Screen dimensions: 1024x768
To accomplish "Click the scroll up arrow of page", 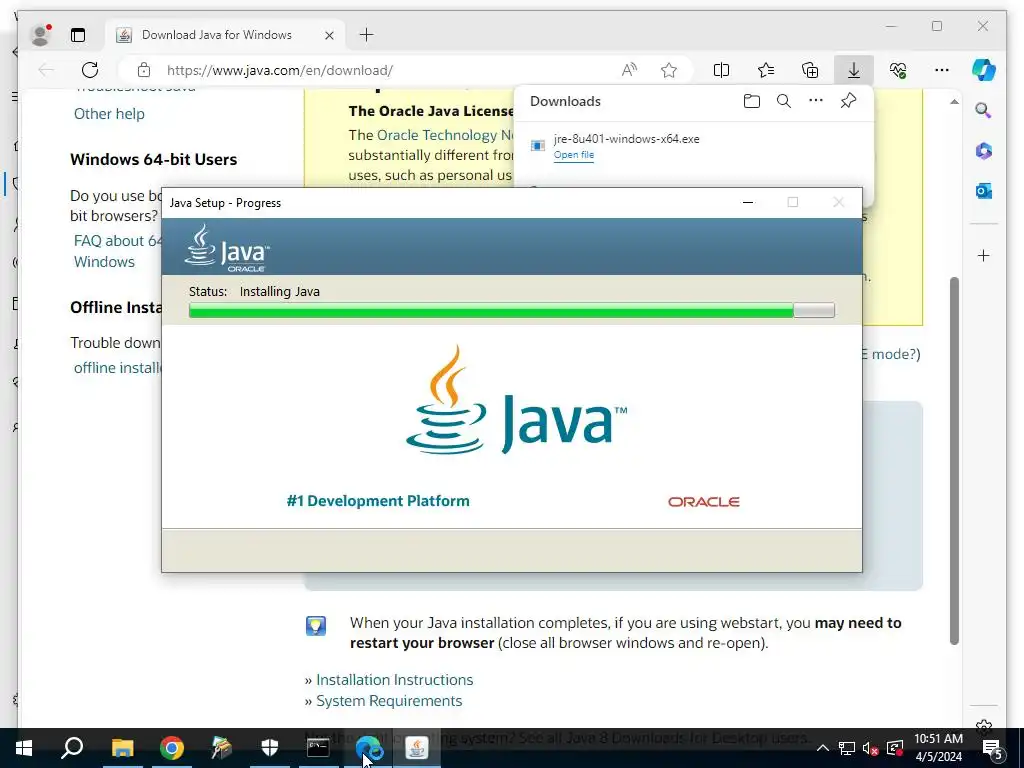I will 954,102.
